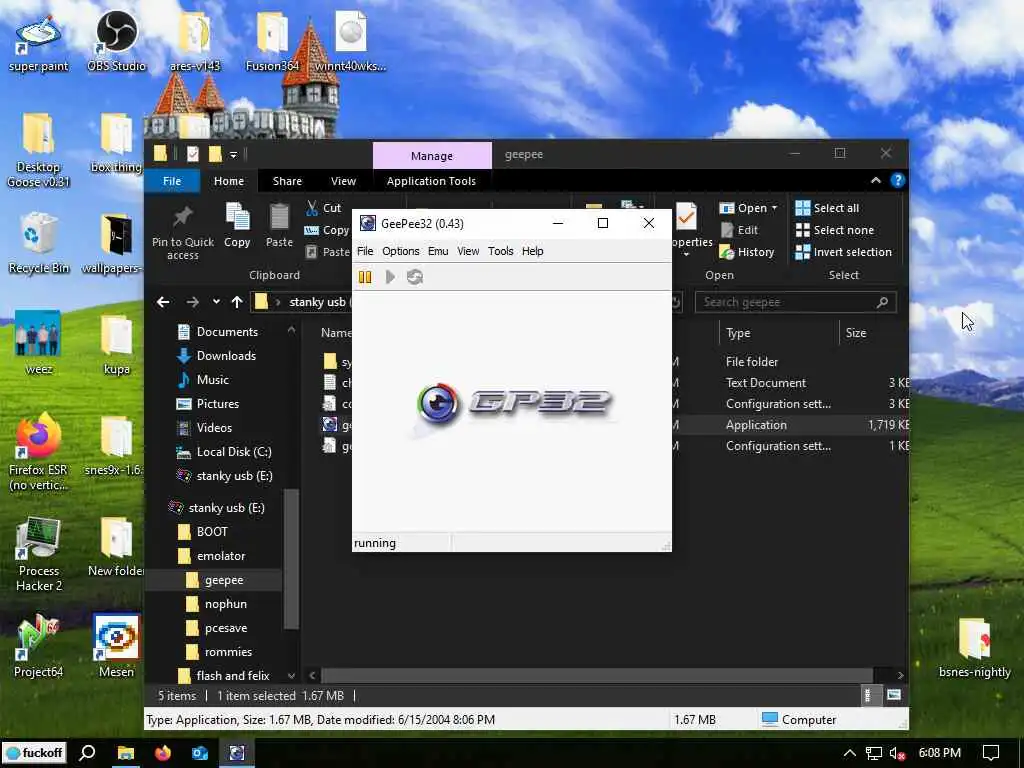Click Select none in ribbon

(x=834, y=230)
